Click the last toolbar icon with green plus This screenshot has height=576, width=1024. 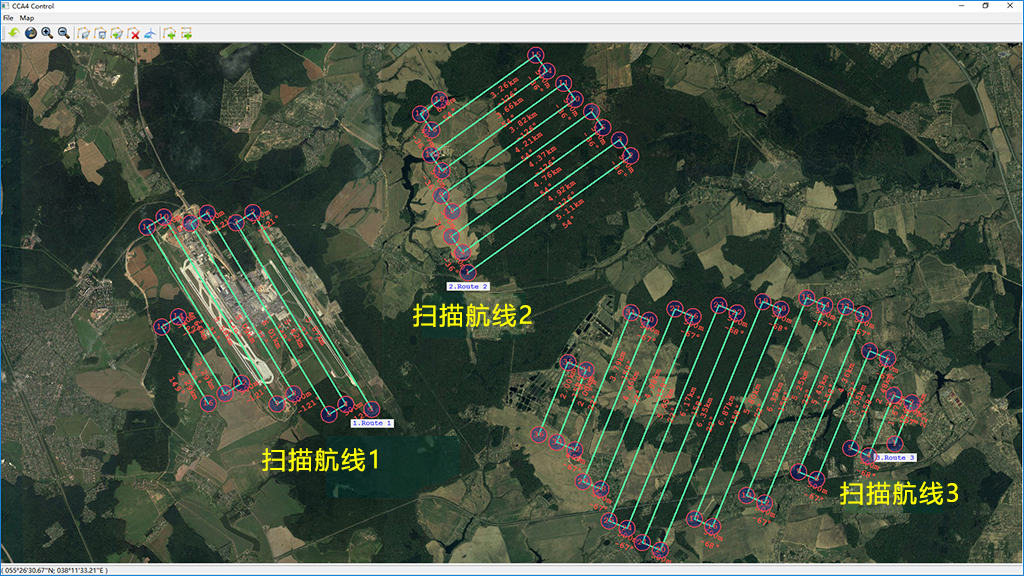[x=187, y=33]
